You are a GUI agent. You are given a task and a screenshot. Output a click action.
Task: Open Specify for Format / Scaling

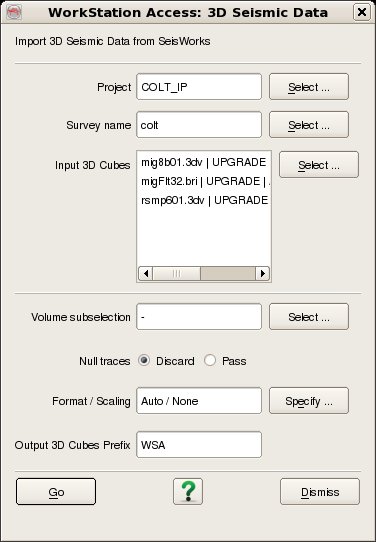pos(309,401)
